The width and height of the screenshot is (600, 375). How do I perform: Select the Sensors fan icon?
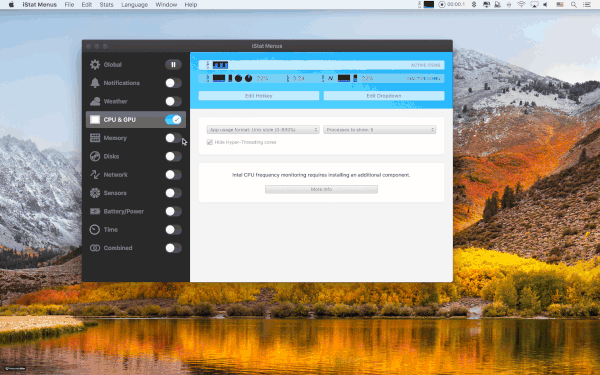(95, 193)
